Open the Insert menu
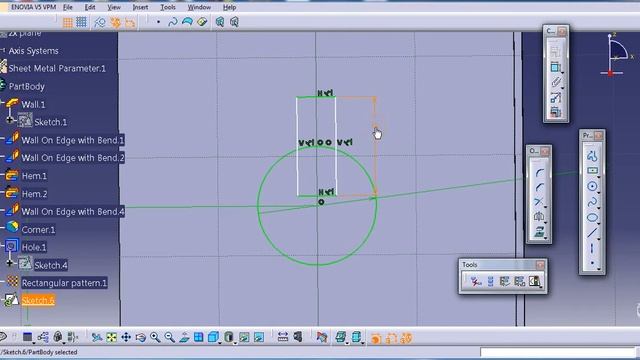 (140, 7)
